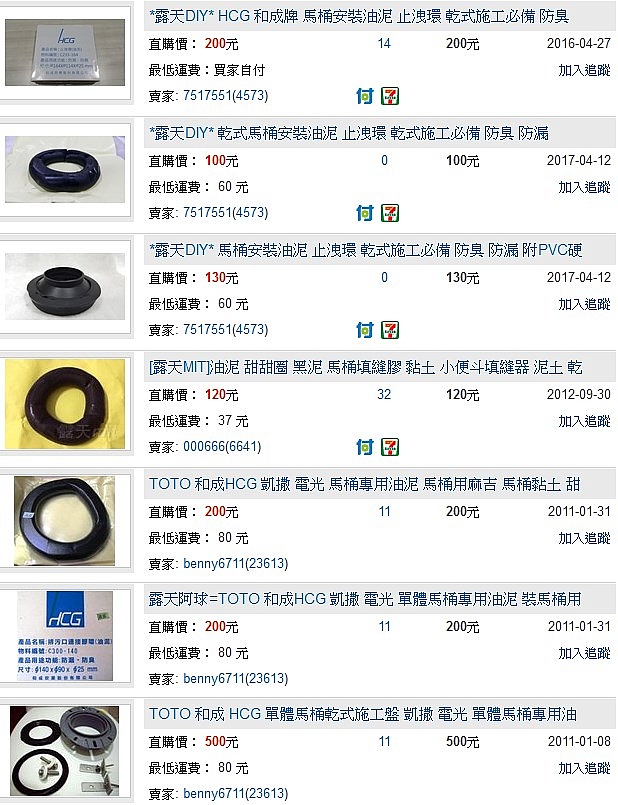Click the 付 payment icon on 100元 listing
The image size is (618, 805).
[365, 213]
